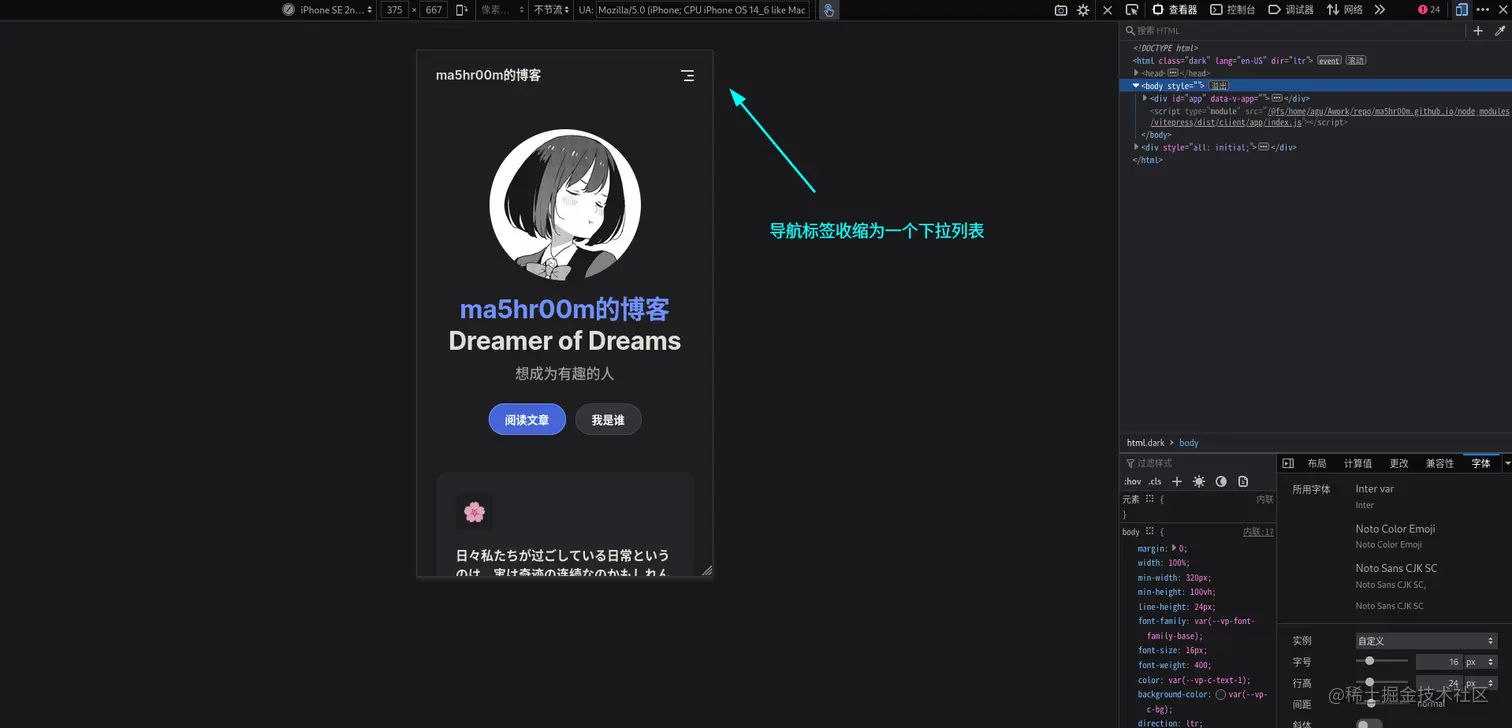This screenshot has width=1512, height=728.
Task: Switch to the 调试器 debugger tab
Action: pos(1291,9)
